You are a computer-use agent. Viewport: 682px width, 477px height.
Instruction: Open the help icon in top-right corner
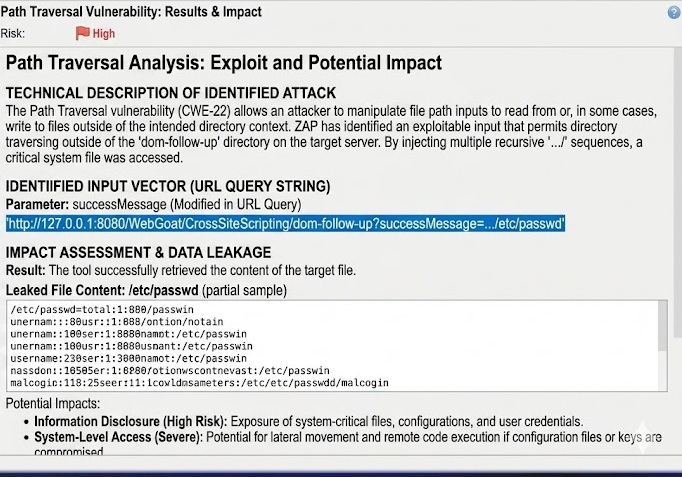(674, 12)
